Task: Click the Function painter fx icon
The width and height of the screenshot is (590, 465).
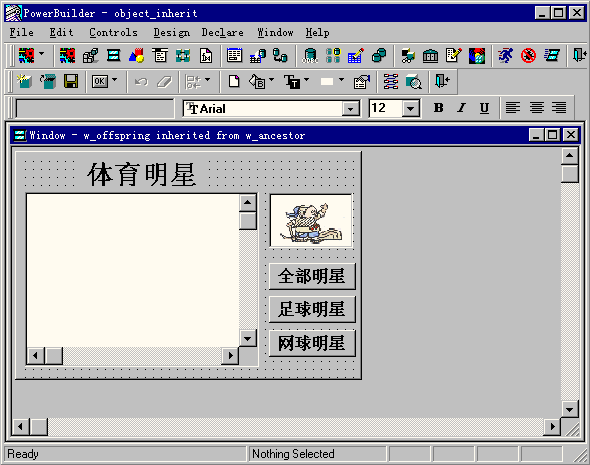Action: point(206,56)
